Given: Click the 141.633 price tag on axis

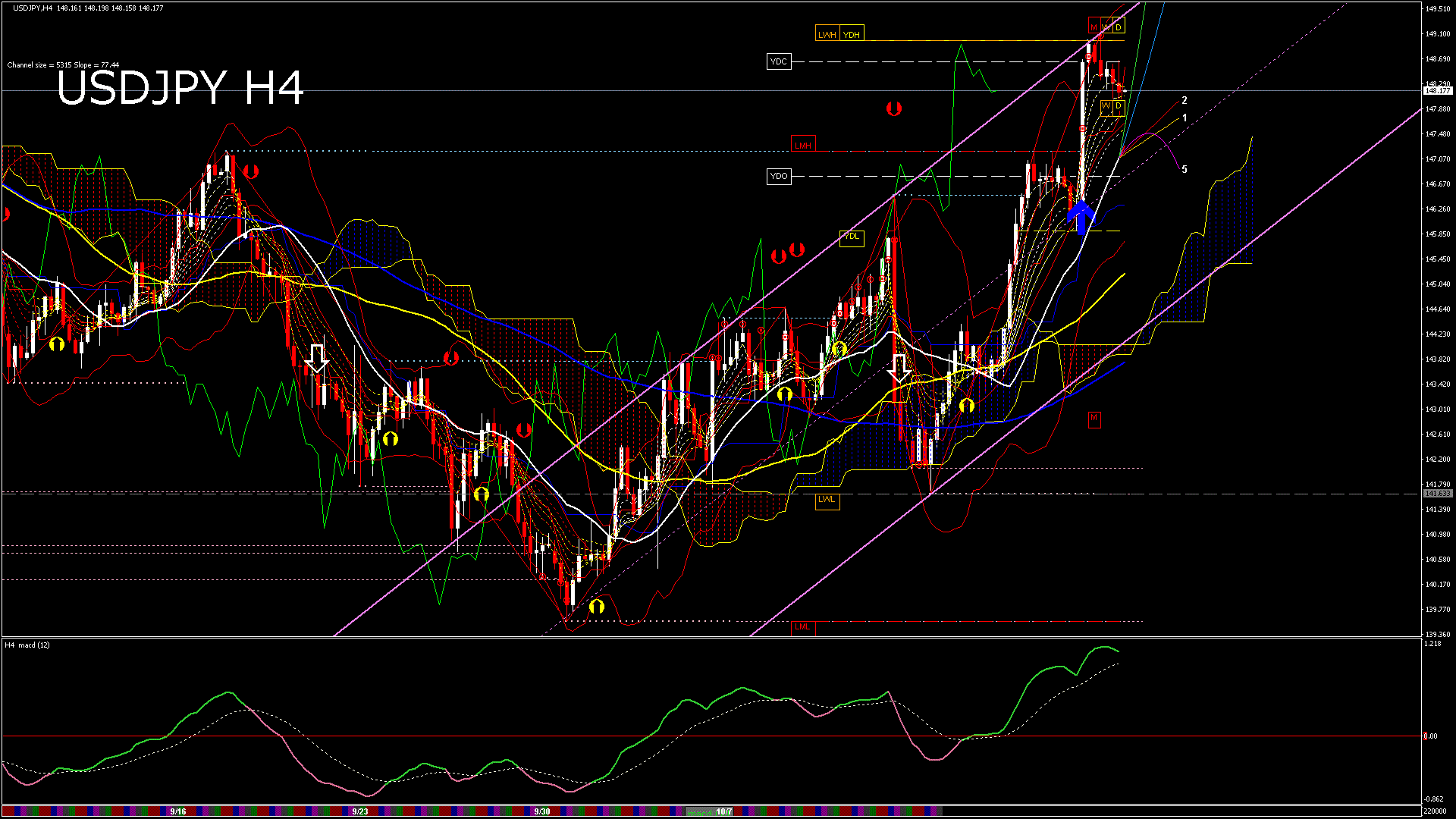Looking at the screenshot, I should tap(1437, 494).
